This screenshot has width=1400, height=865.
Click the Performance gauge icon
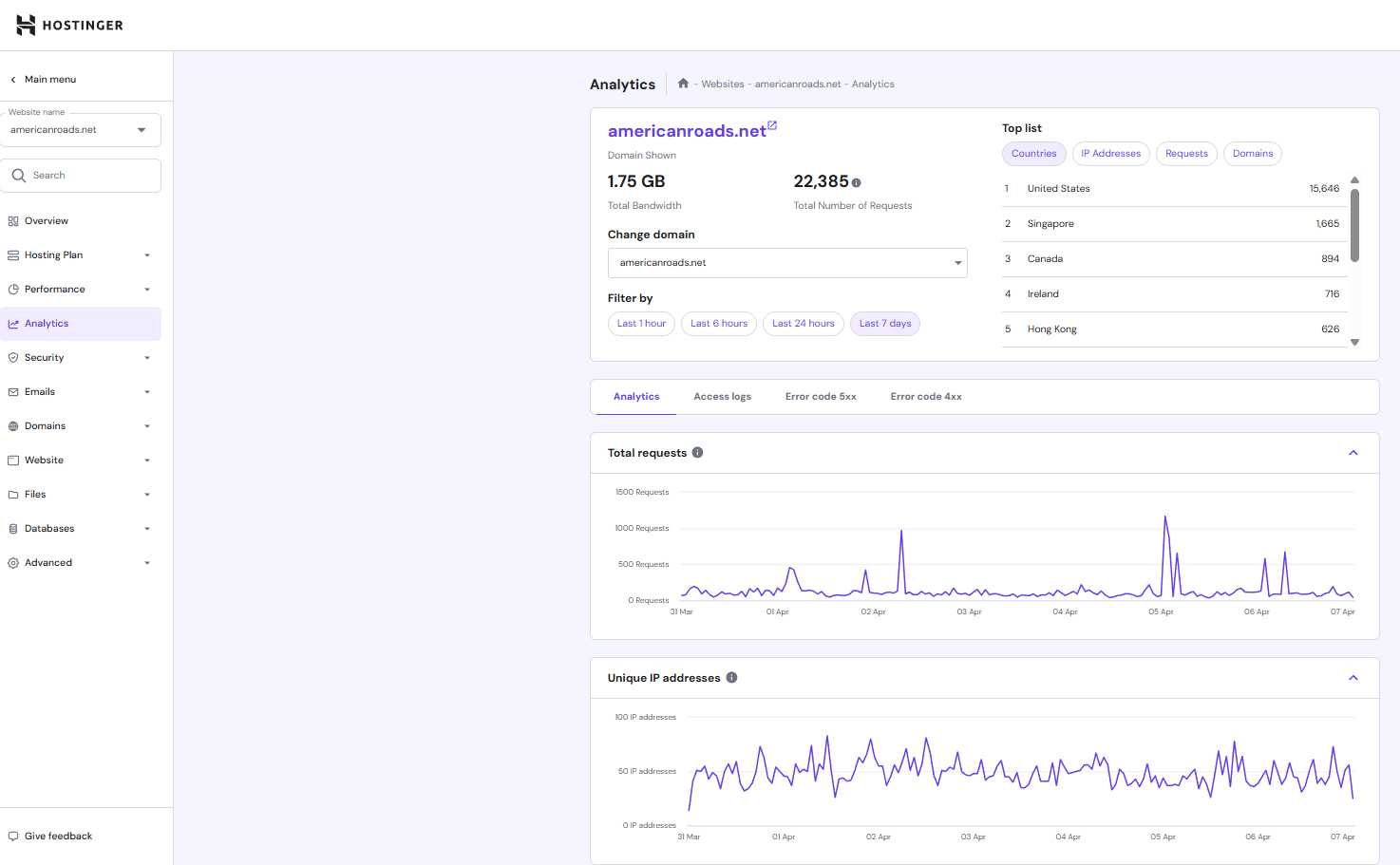tap(13, 290)
